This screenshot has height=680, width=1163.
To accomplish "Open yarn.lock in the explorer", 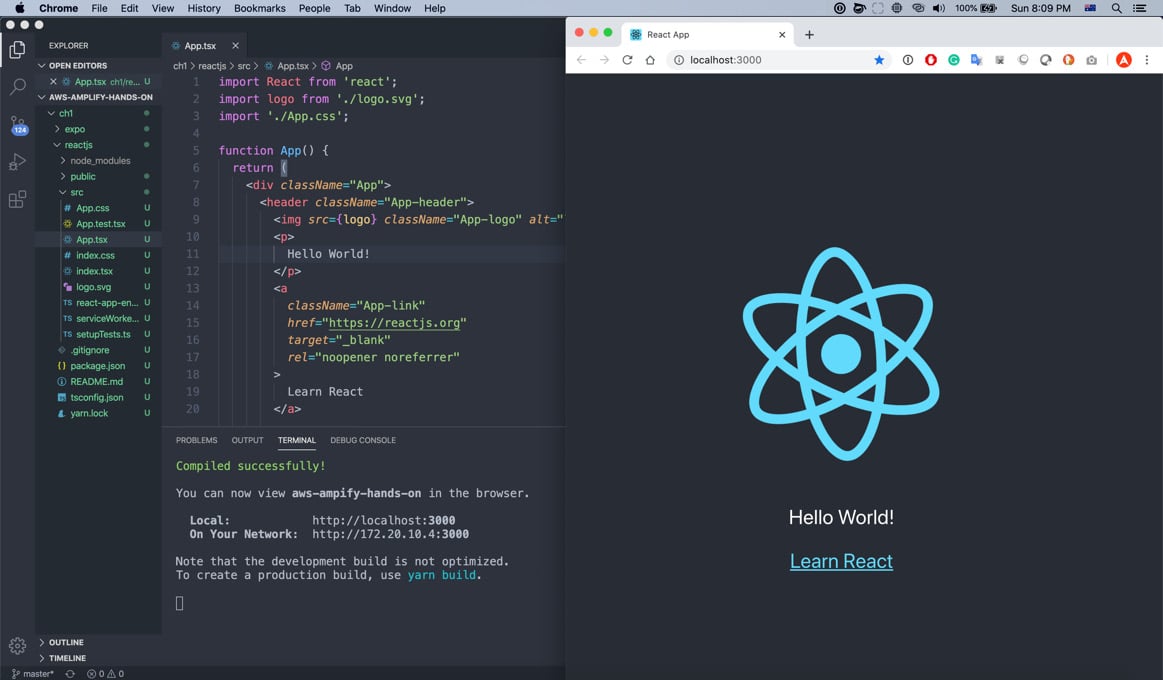I will click(89, 414).
